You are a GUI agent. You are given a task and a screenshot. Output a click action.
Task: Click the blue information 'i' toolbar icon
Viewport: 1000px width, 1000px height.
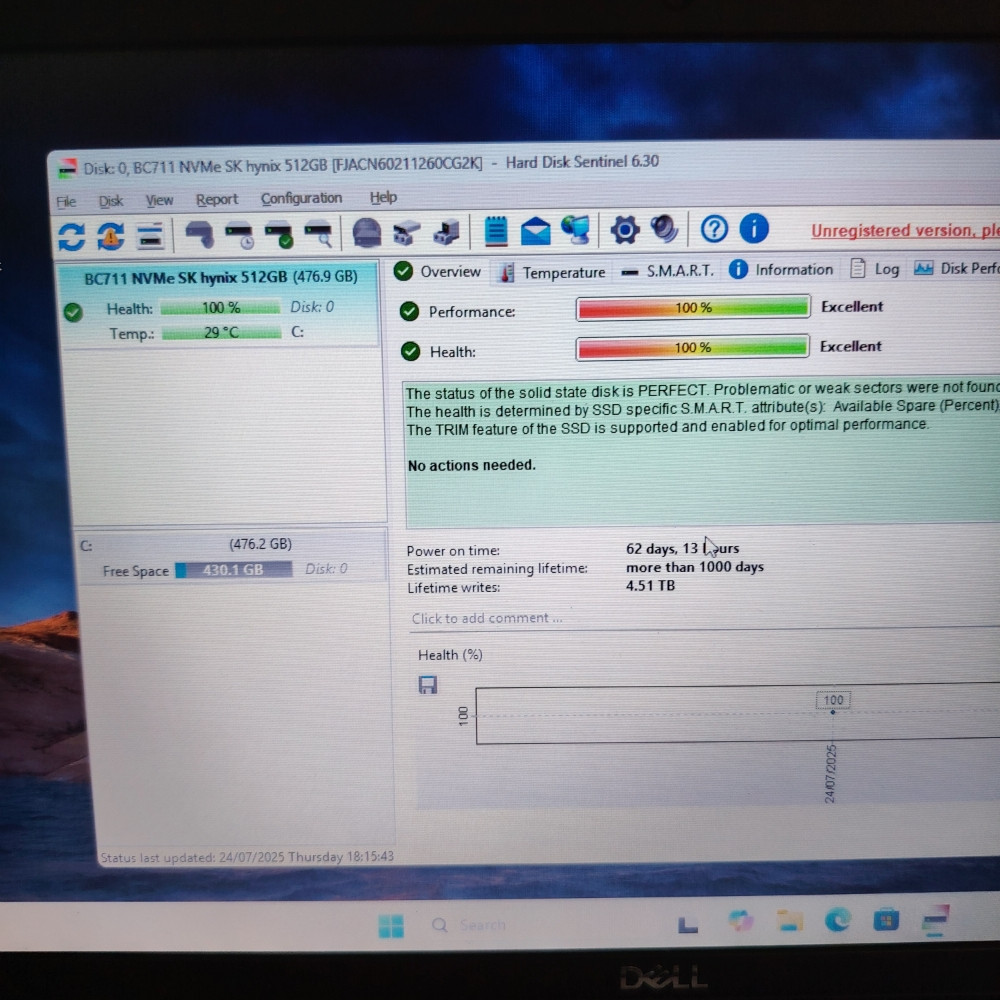754,228
